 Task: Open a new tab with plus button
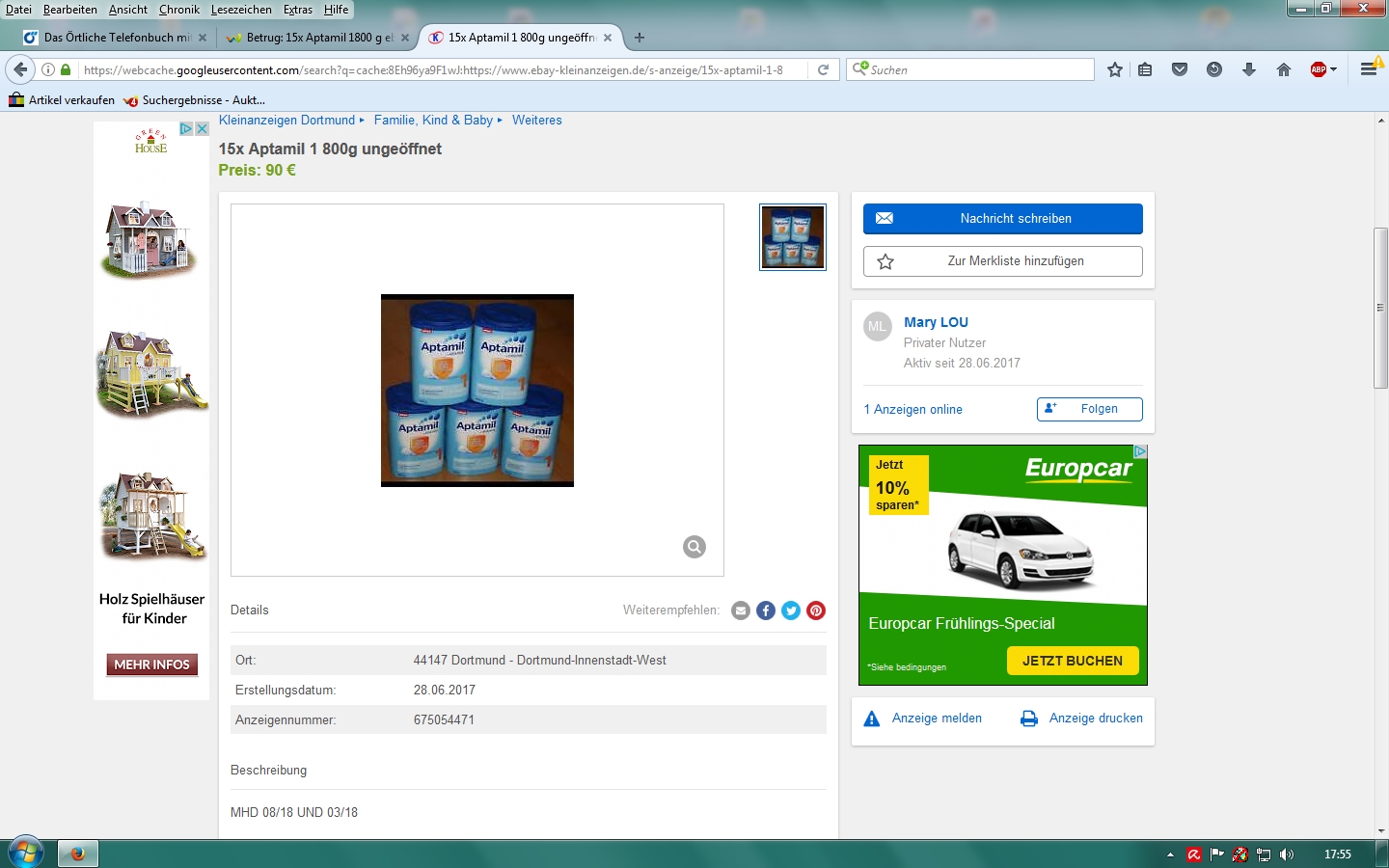pos(640,38)
